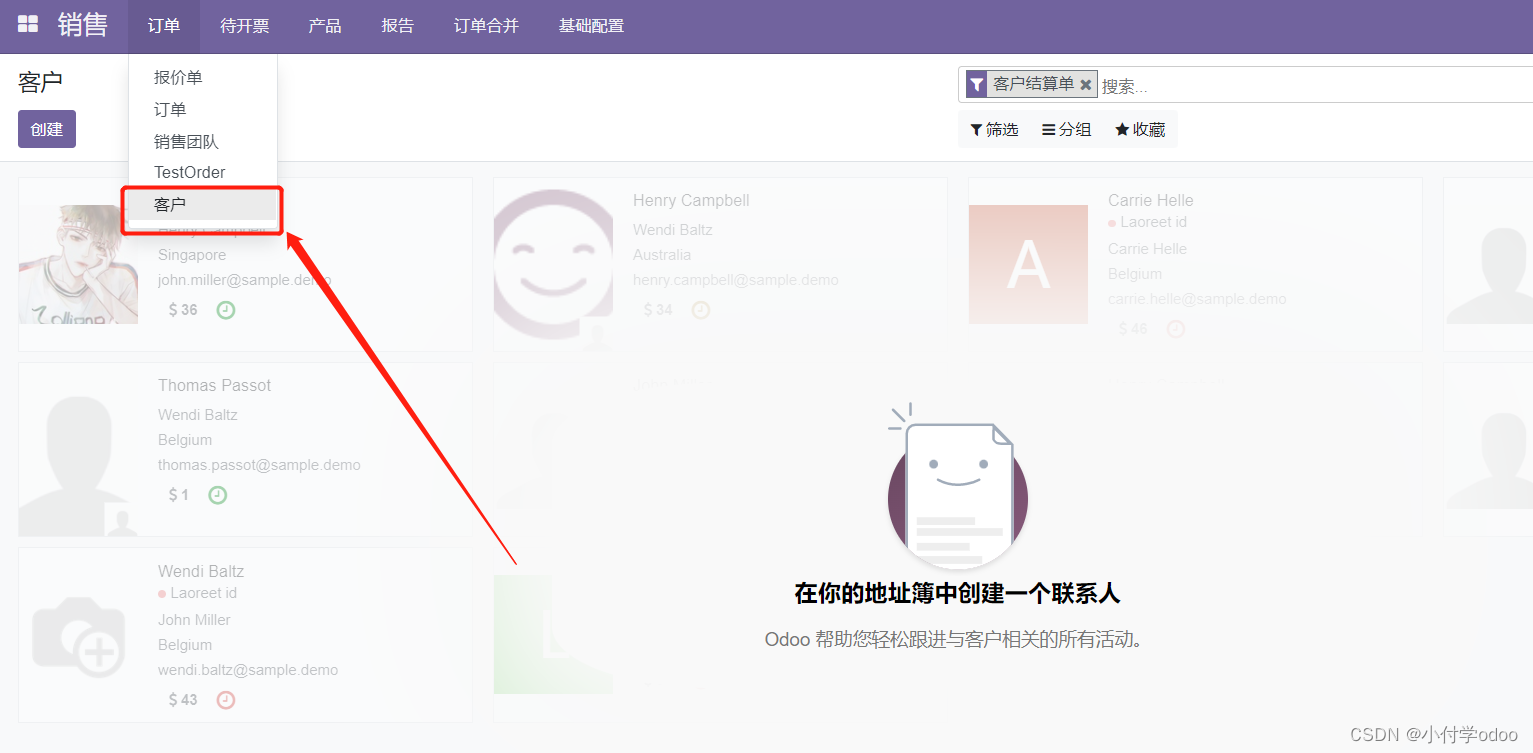Click Henry Campbell's smiley avatar thumbnail
Viewport: 1533px width, 753px height.
pos(553,264)
